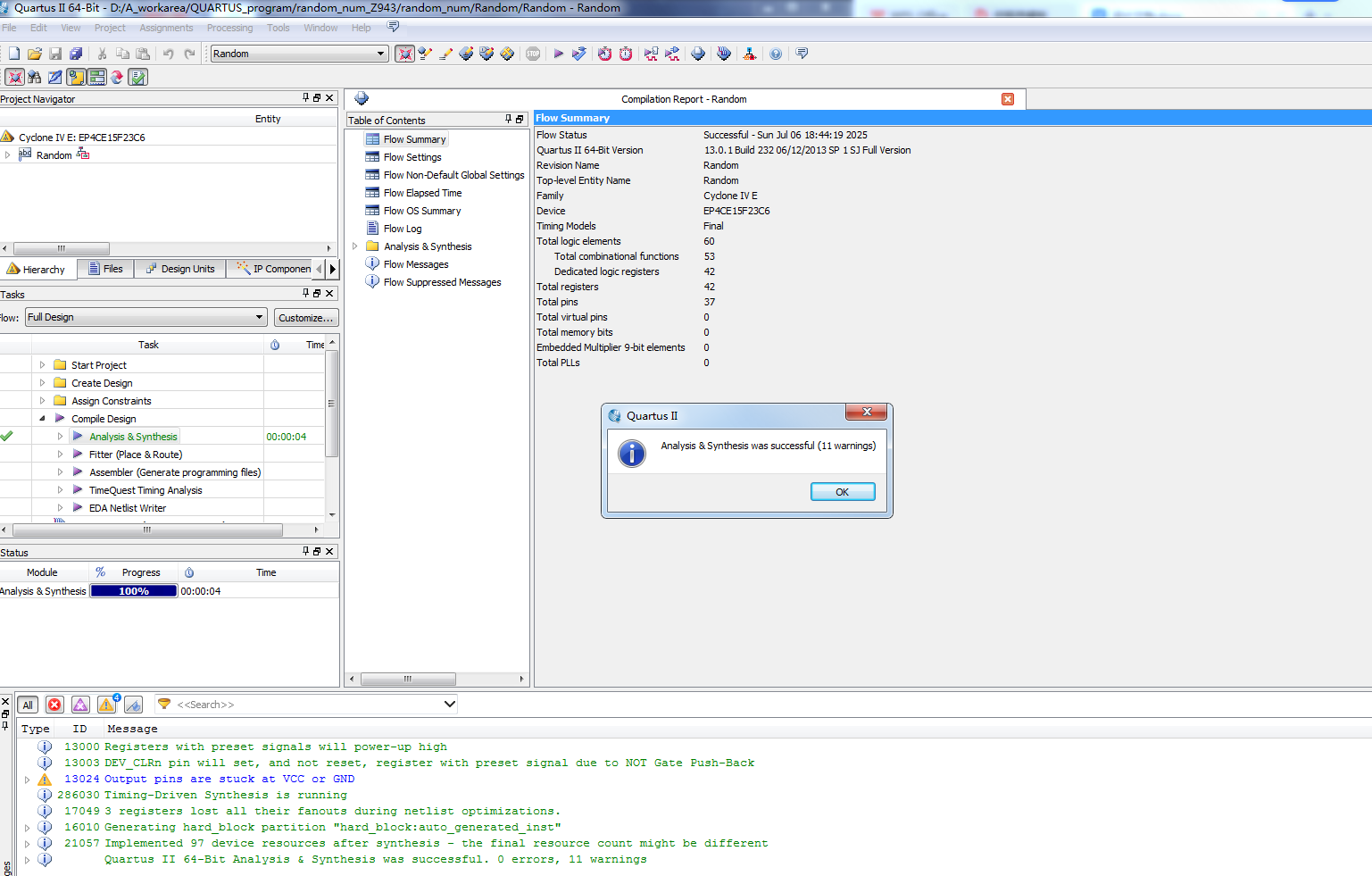
Task: Expand Analysis & Synthesis folder in Table of Contents
Action: pyautogui.click(x=354, y=246)
